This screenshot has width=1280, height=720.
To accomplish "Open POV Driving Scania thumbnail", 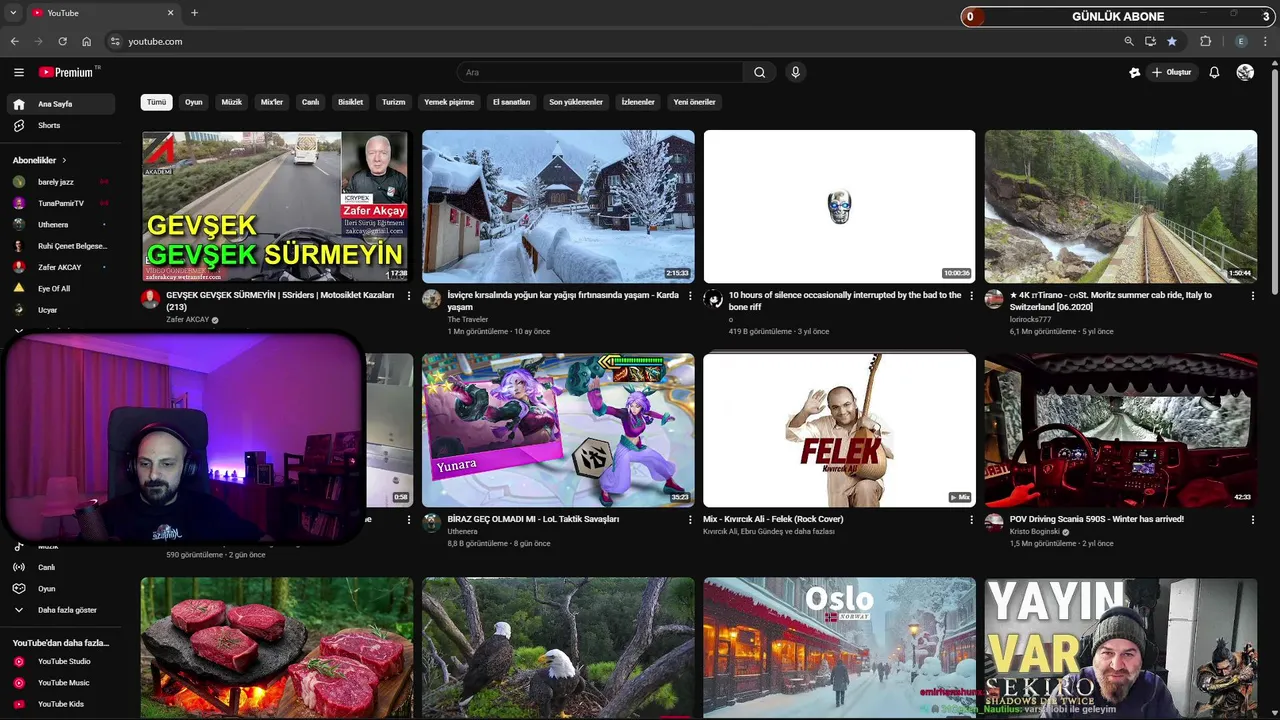I will [1121, 430].
